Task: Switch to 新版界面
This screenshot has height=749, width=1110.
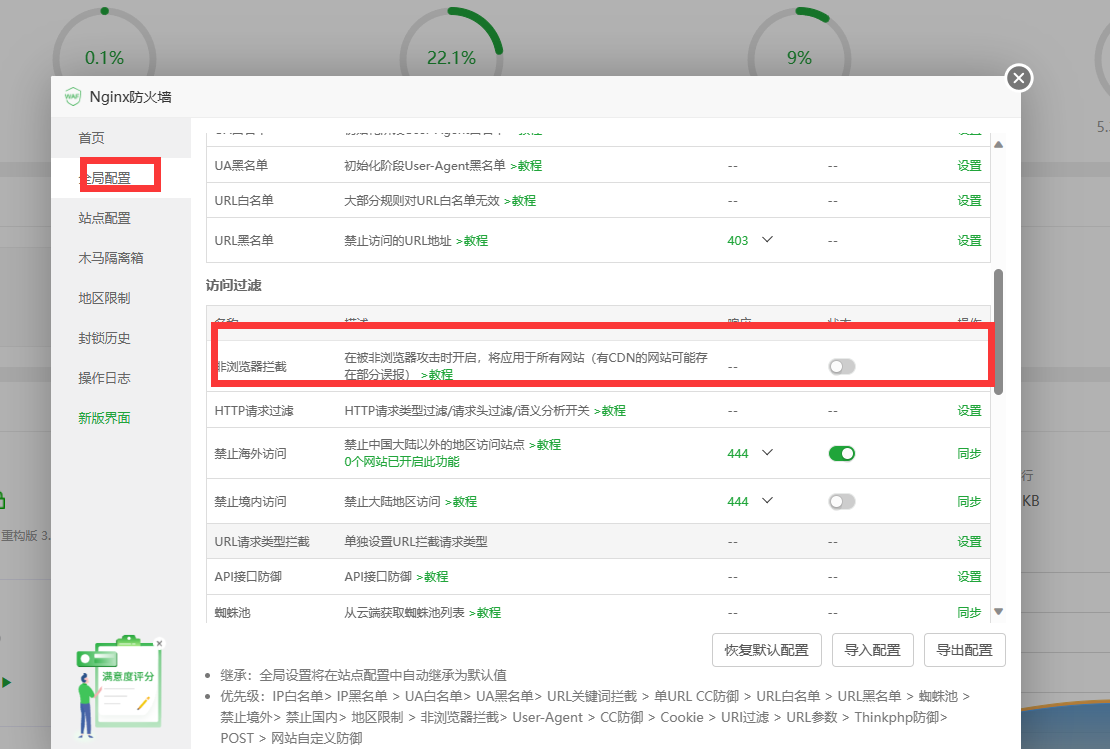Action: [105, 418]
